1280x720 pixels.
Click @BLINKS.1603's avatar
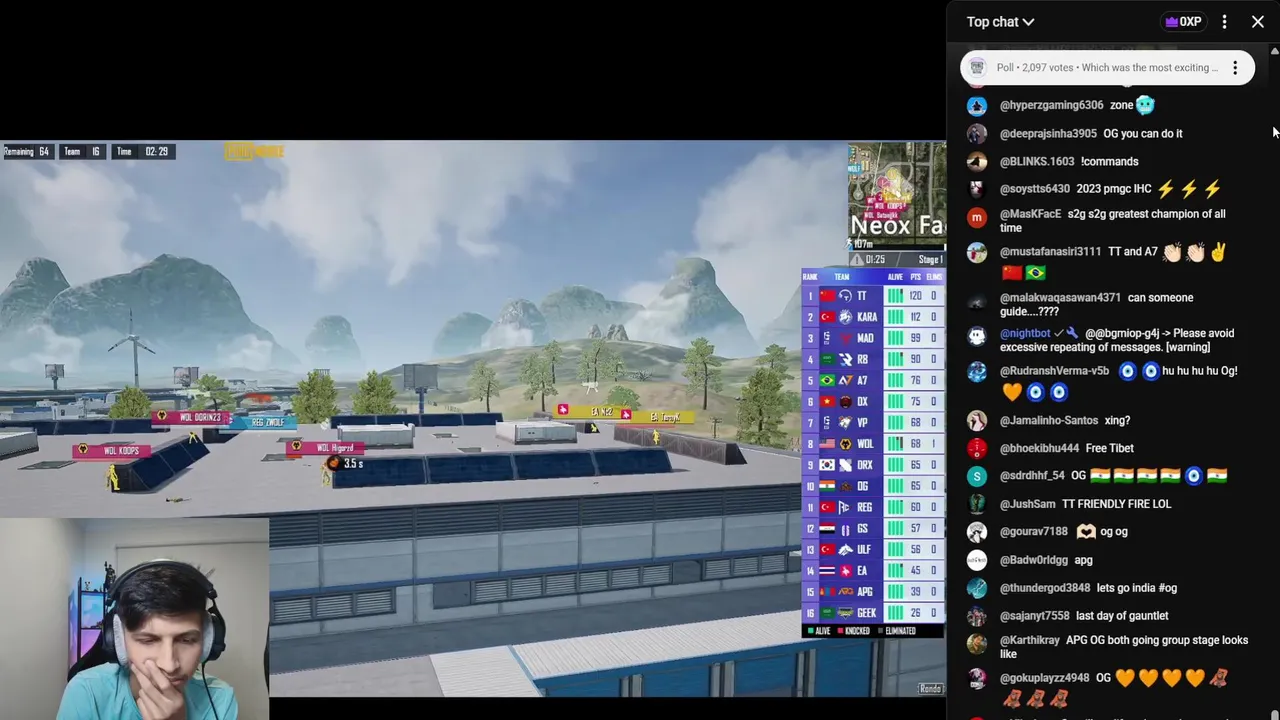(977, 161)
